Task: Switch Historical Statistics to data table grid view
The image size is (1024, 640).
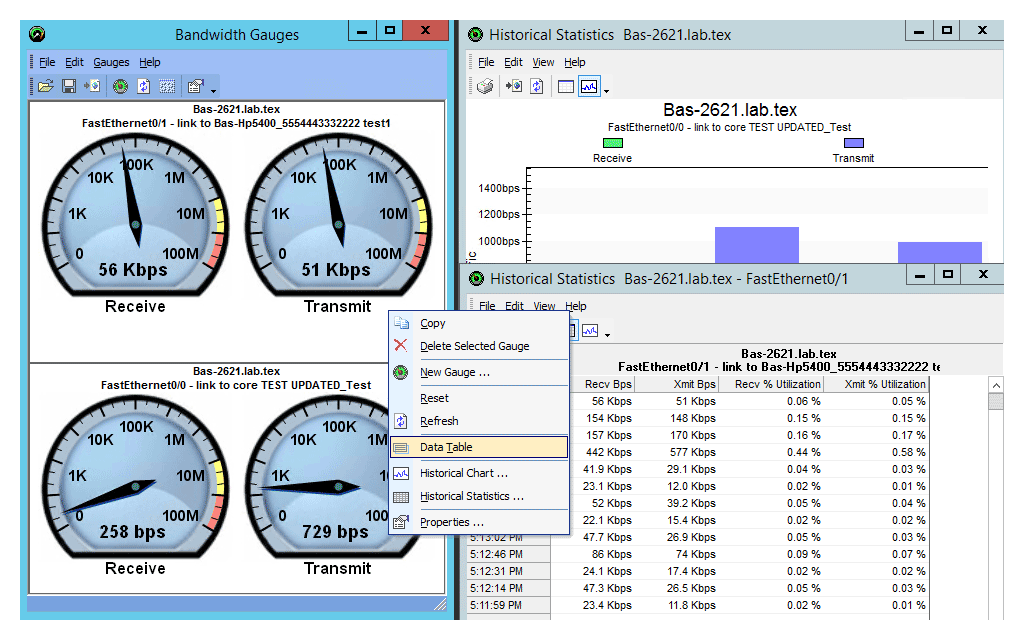Action: tap(565, 85)
